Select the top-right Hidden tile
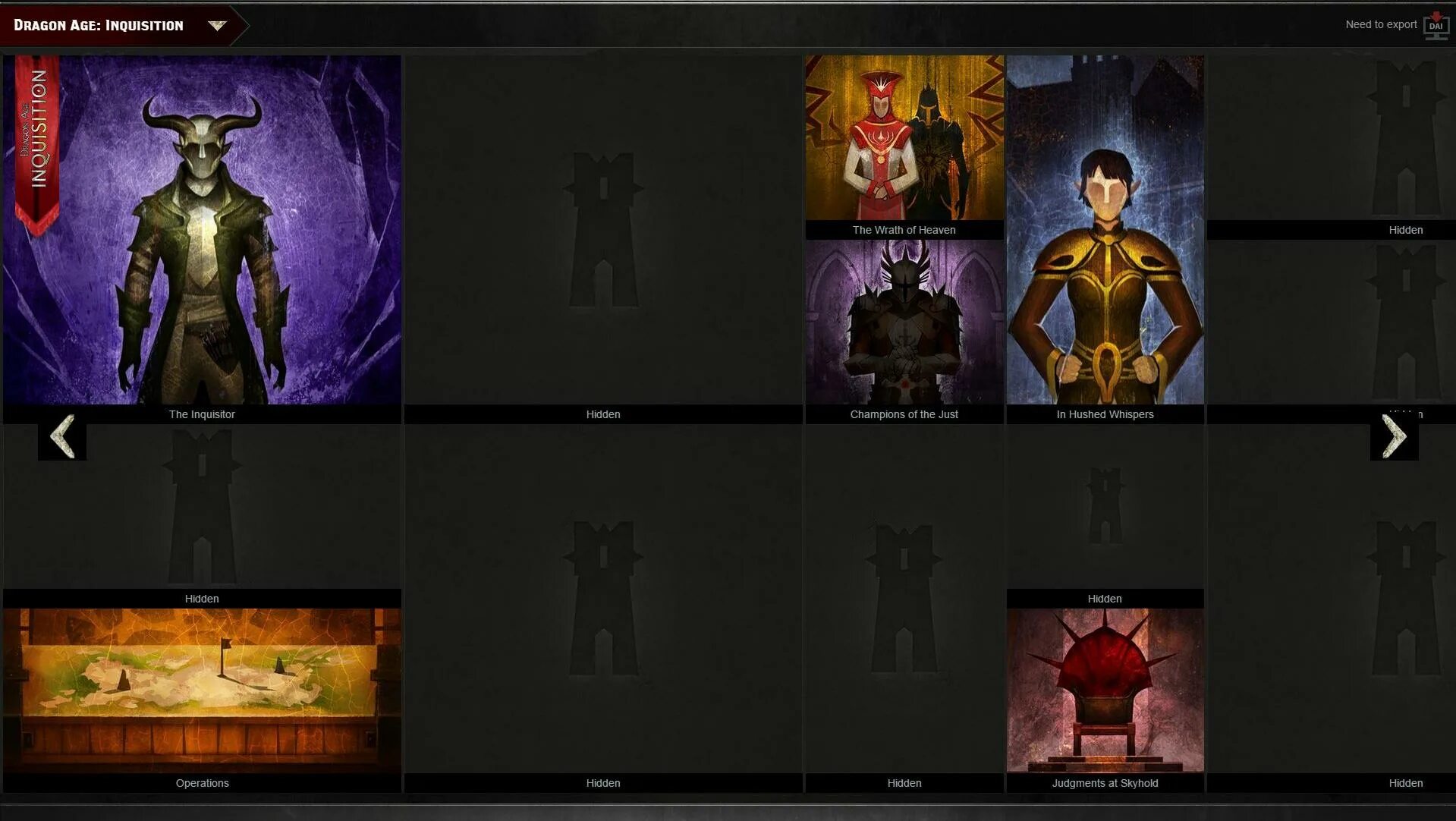1456x821 pixels. [x=1332, y=147]
